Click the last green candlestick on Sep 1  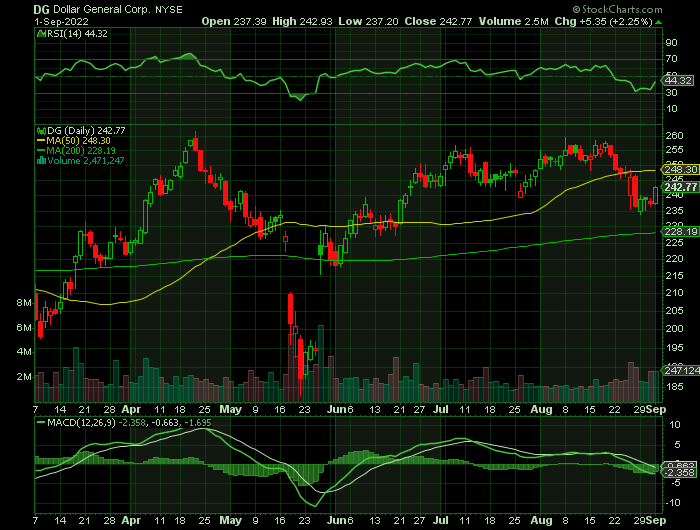pyautogui.click(x=656, y=195)
